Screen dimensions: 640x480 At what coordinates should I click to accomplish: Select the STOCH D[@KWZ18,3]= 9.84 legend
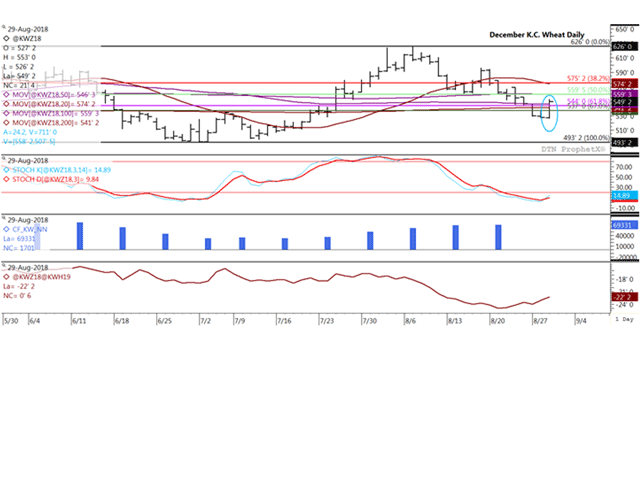[x=56, y=179]
